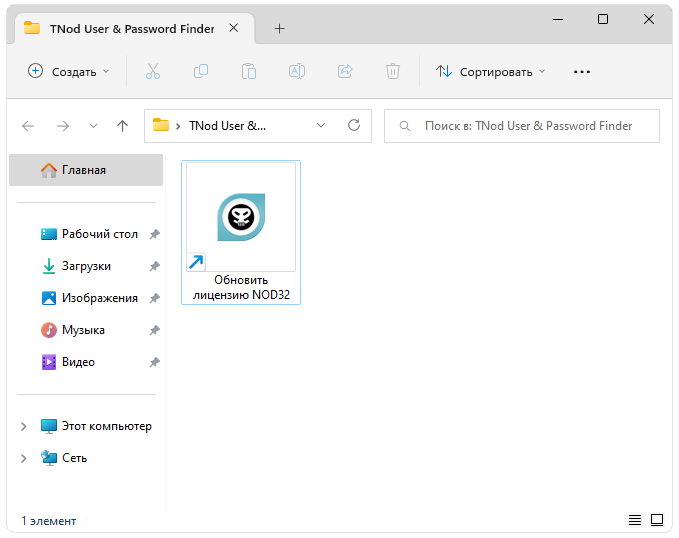Screen dimensions: 679x538
Task: Expand the Сеть tree node
Action: tap(24, 458)
